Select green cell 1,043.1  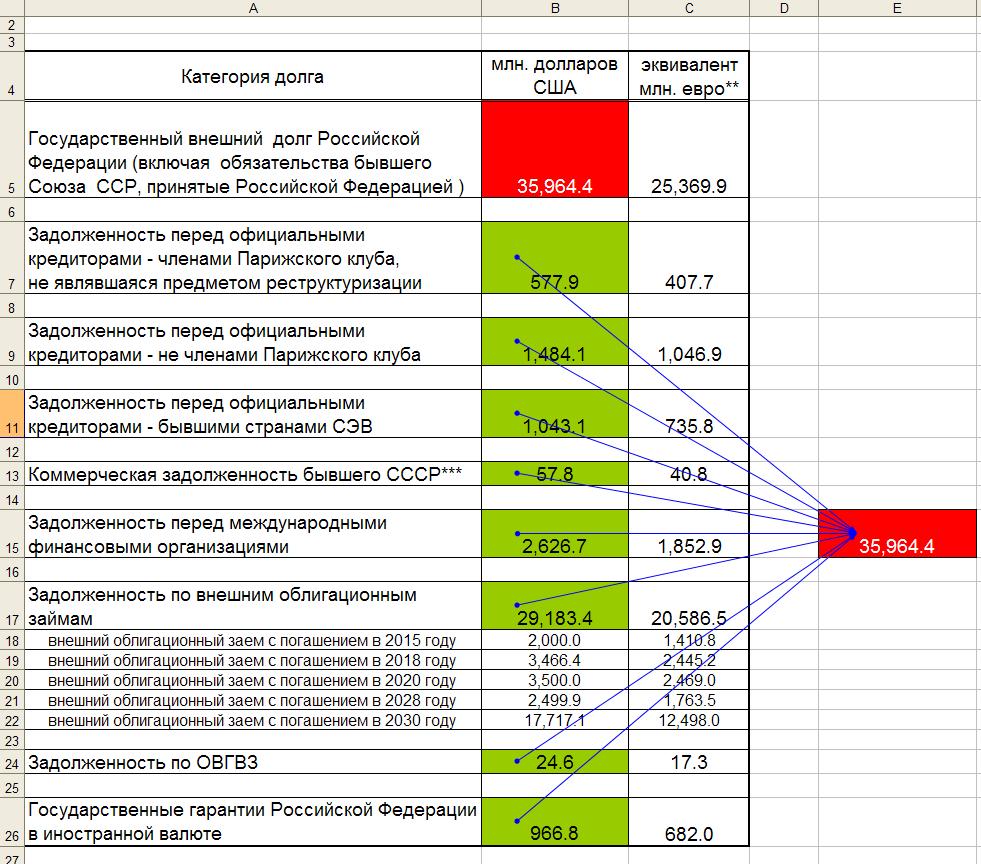[x=555, y=414]
